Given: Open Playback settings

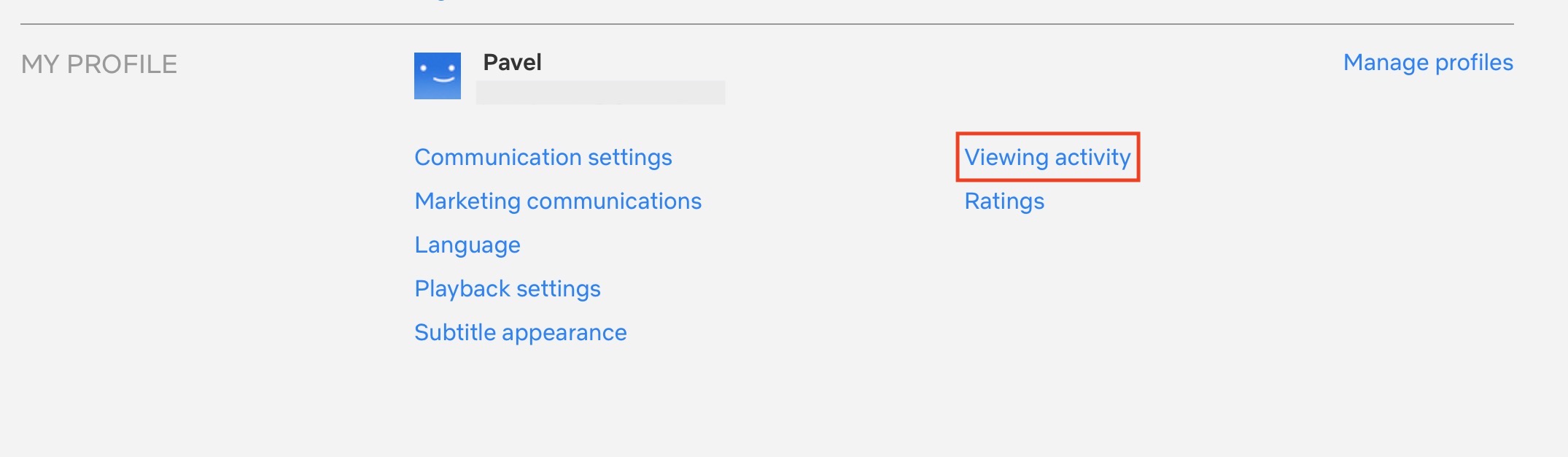Looking at the screenshot, I should pyautogui.click(x=508, y=288).
